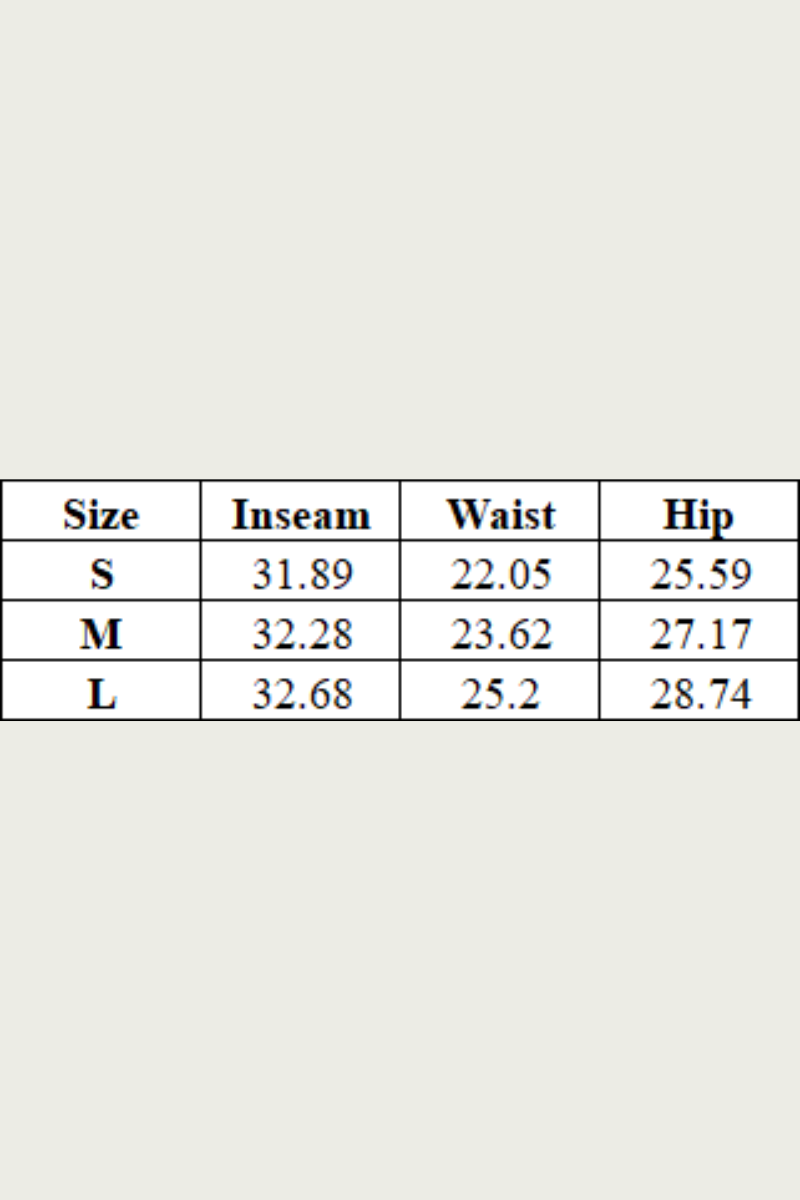Viewport: 800px width, 1200px height.
Task: Select the 25.2 waist measurement
Action: tap(500, 693)
